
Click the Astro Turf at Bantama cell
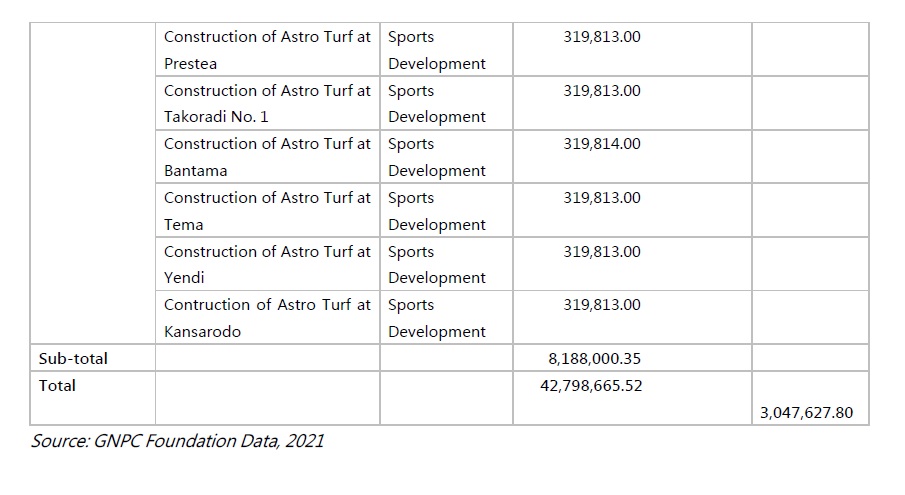point(267,157)
